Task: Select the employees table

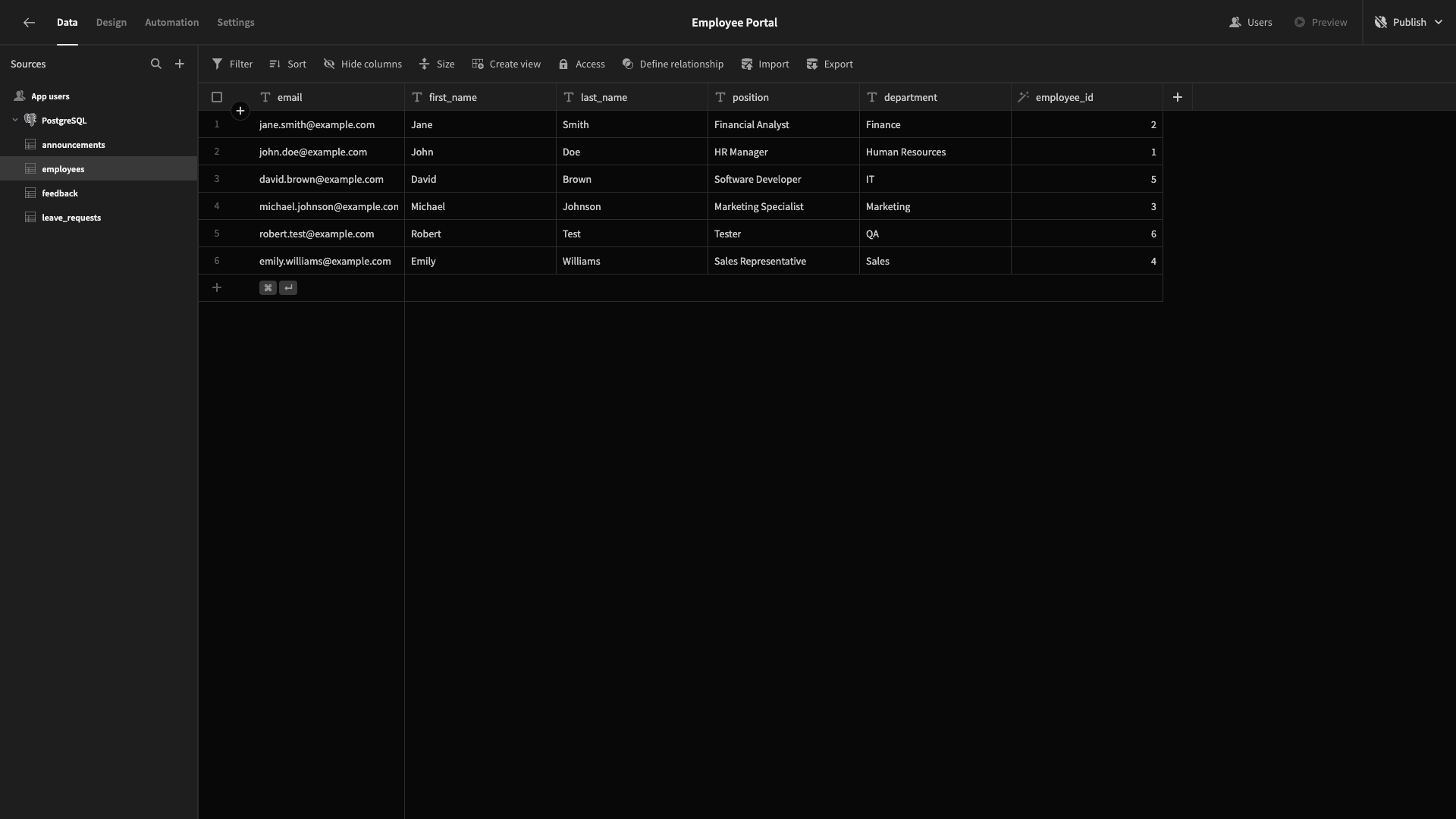Action: [99, 169]
